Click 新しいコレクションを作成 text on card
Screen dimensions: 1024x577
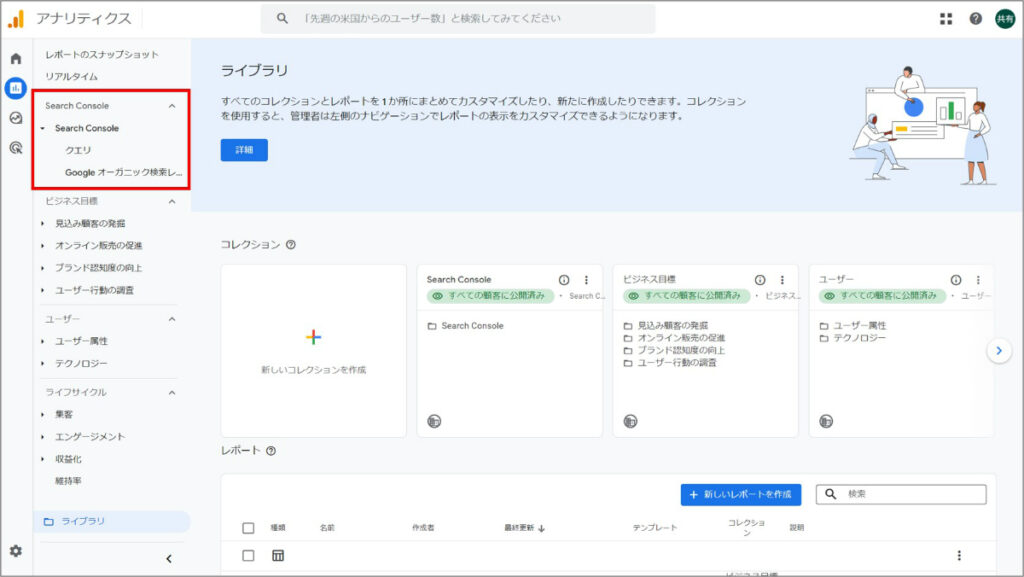pyautogui.click(x=313, y=369)
